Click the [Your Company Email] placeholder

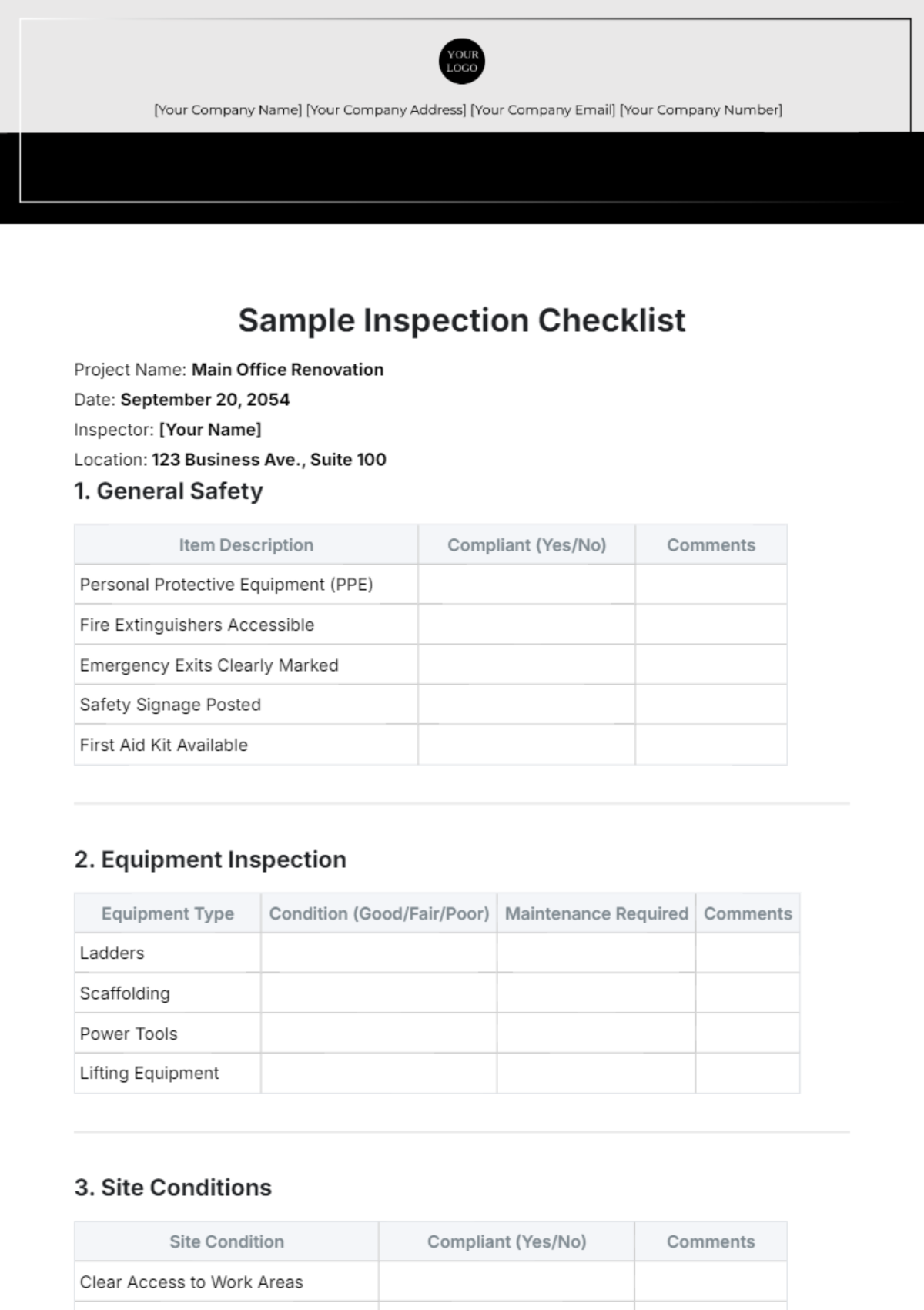pos(543,110)
